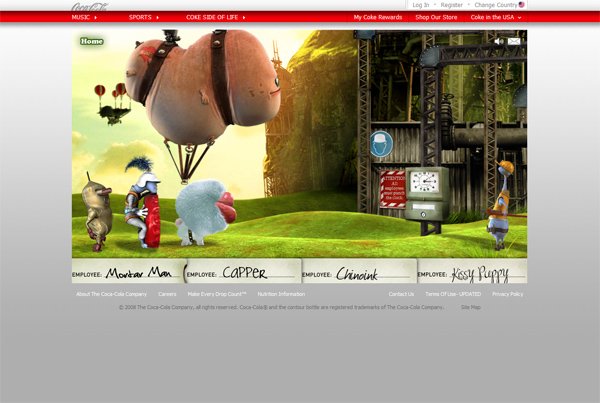Open My Coke Rewards
Image resolution: width=600 pixels, height=403 pixels.
click(378, 17)
